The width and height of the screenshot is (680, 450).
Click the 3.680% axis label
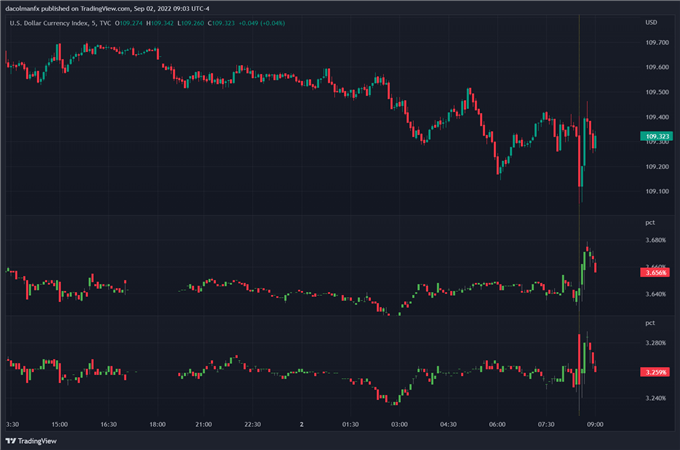coord(655,240)
